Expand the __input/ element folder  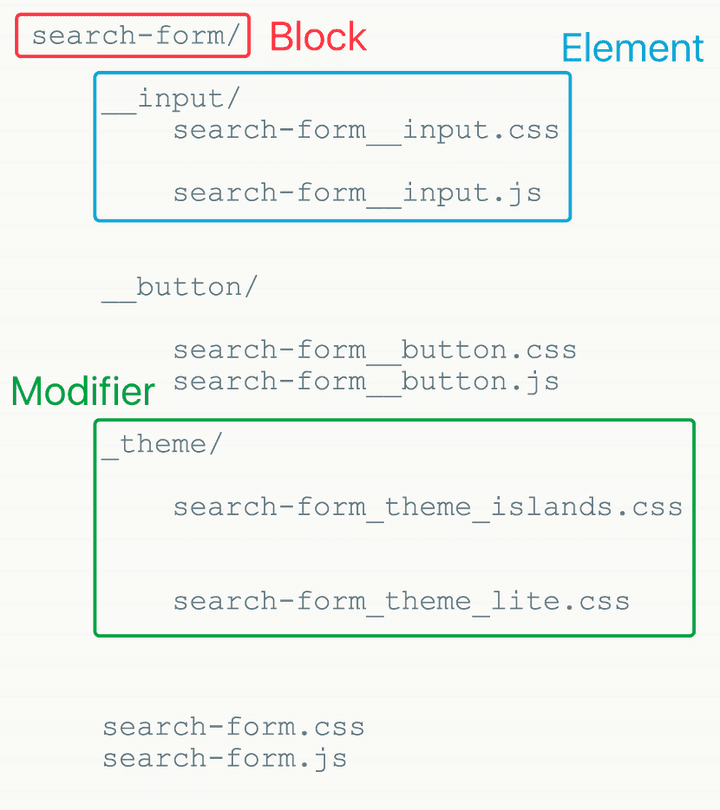[x=171, y=99]
